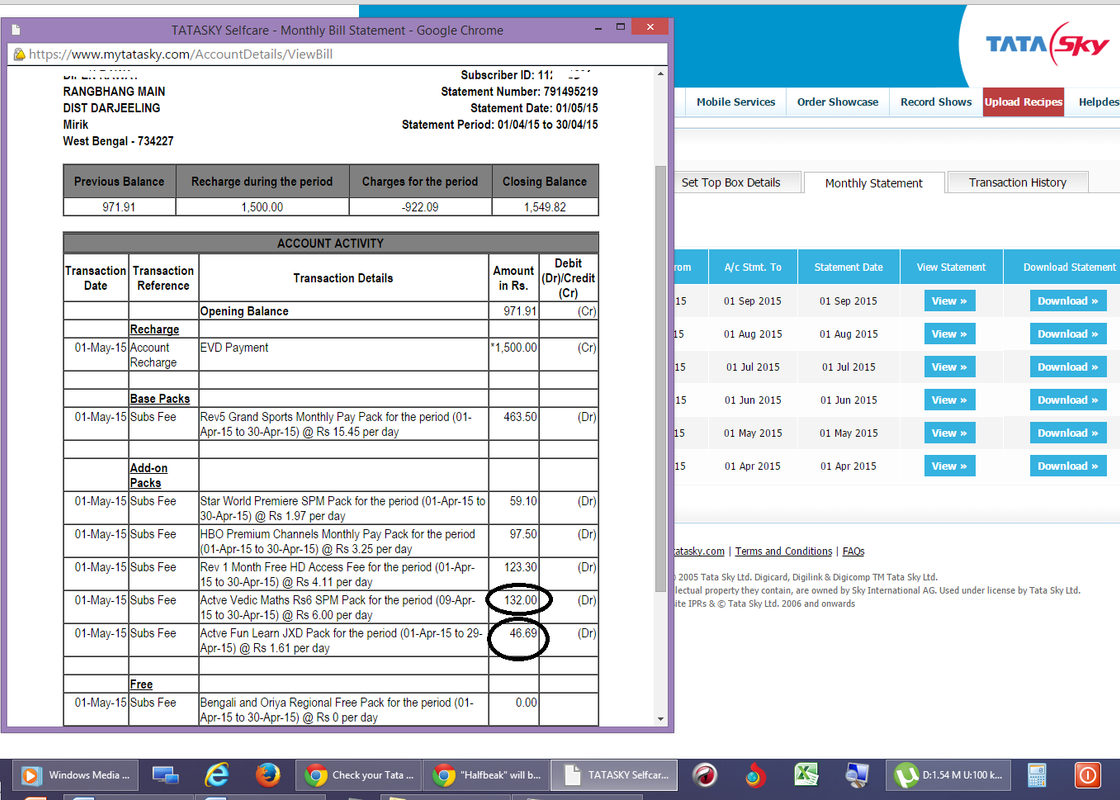Switch to Set Top Box Details tab

[x=731, y=183]
